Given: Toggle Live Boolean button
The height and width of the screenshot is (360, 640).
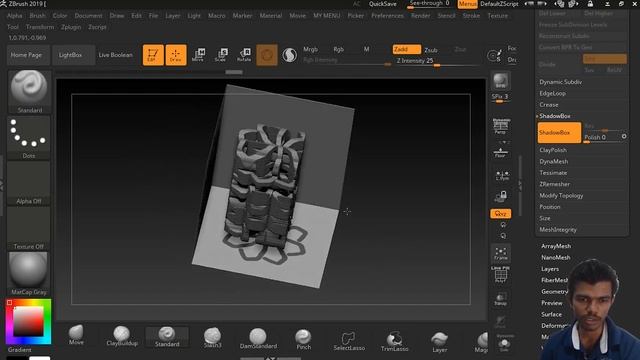Looking at the screenshot, I should (x=116, y=55).
